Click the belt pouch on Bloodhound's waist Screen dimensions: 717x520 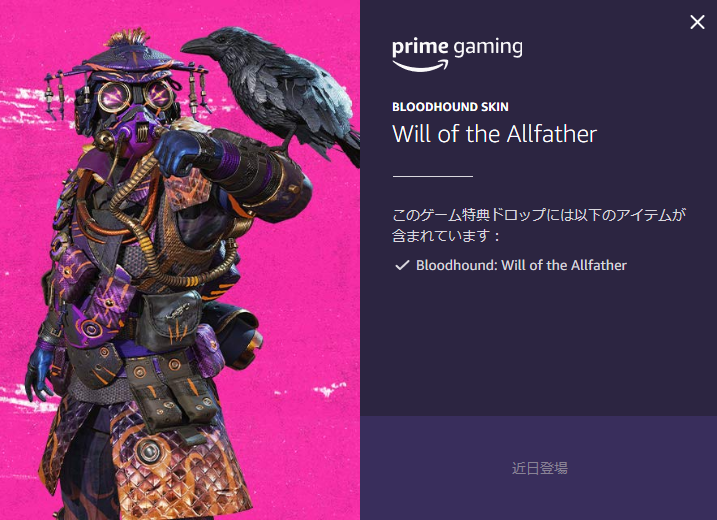(x=170, y=320)
